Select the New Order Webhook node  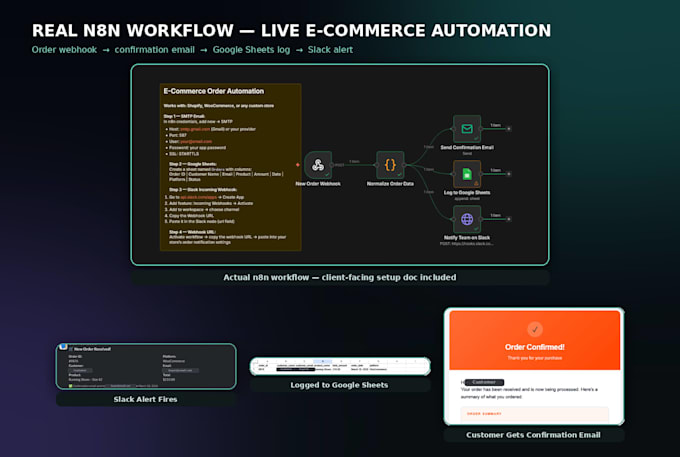click(x=318, y=165)
